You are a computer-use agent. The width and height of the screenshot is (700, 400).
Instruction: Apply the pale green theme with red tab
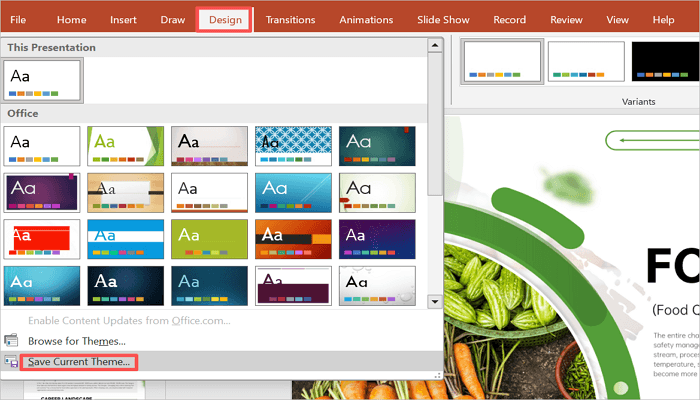[377, 193]
